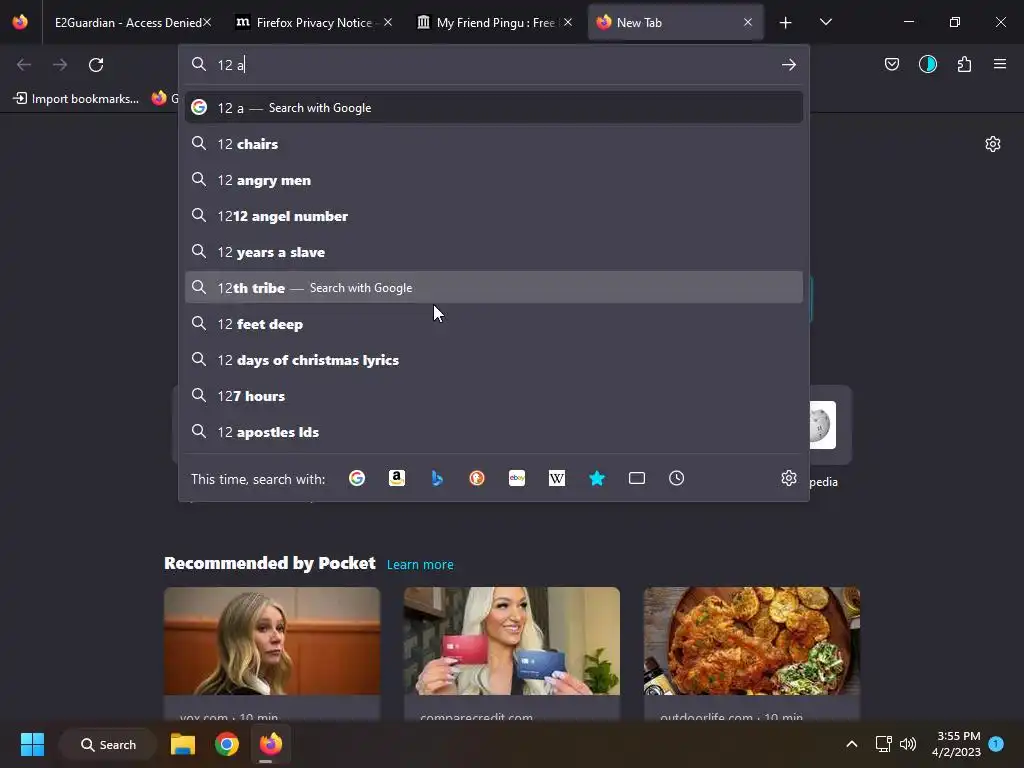Switch to Firefox Privacy Notice tab
This screenshot has height=768, width=1024.
click(313, 22)
